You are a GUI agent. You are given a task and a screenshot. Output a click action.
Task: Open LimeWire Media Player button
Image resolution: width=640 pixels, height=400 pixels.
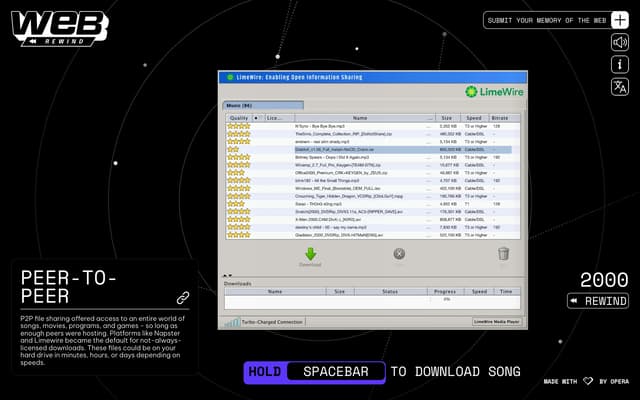coord(497,322)
